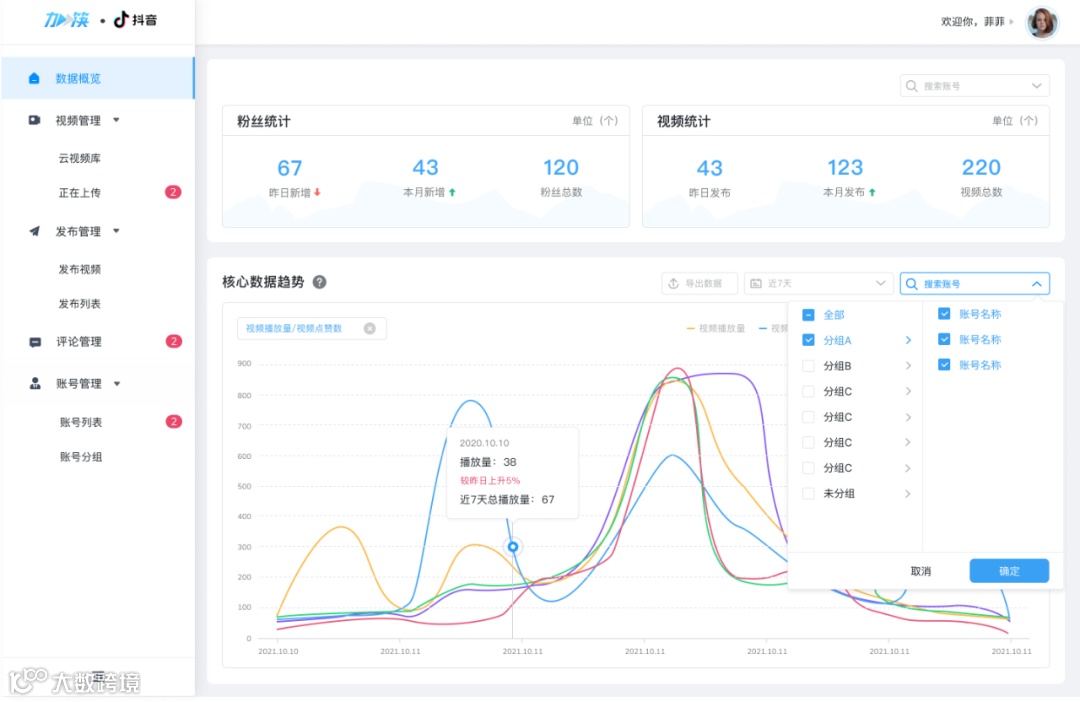Click the export icon on 导出数据 button

pos(669,283)
